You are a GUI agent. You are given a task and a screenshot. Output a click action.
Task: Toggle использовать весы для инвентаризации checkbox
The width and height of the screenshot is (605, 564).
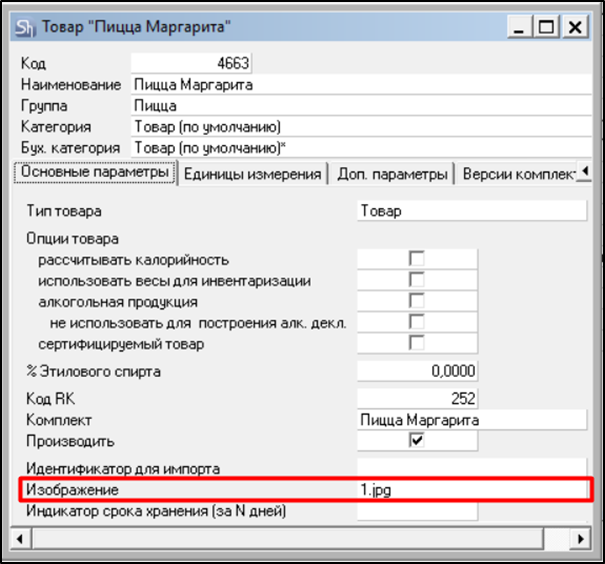pos(416,281)
